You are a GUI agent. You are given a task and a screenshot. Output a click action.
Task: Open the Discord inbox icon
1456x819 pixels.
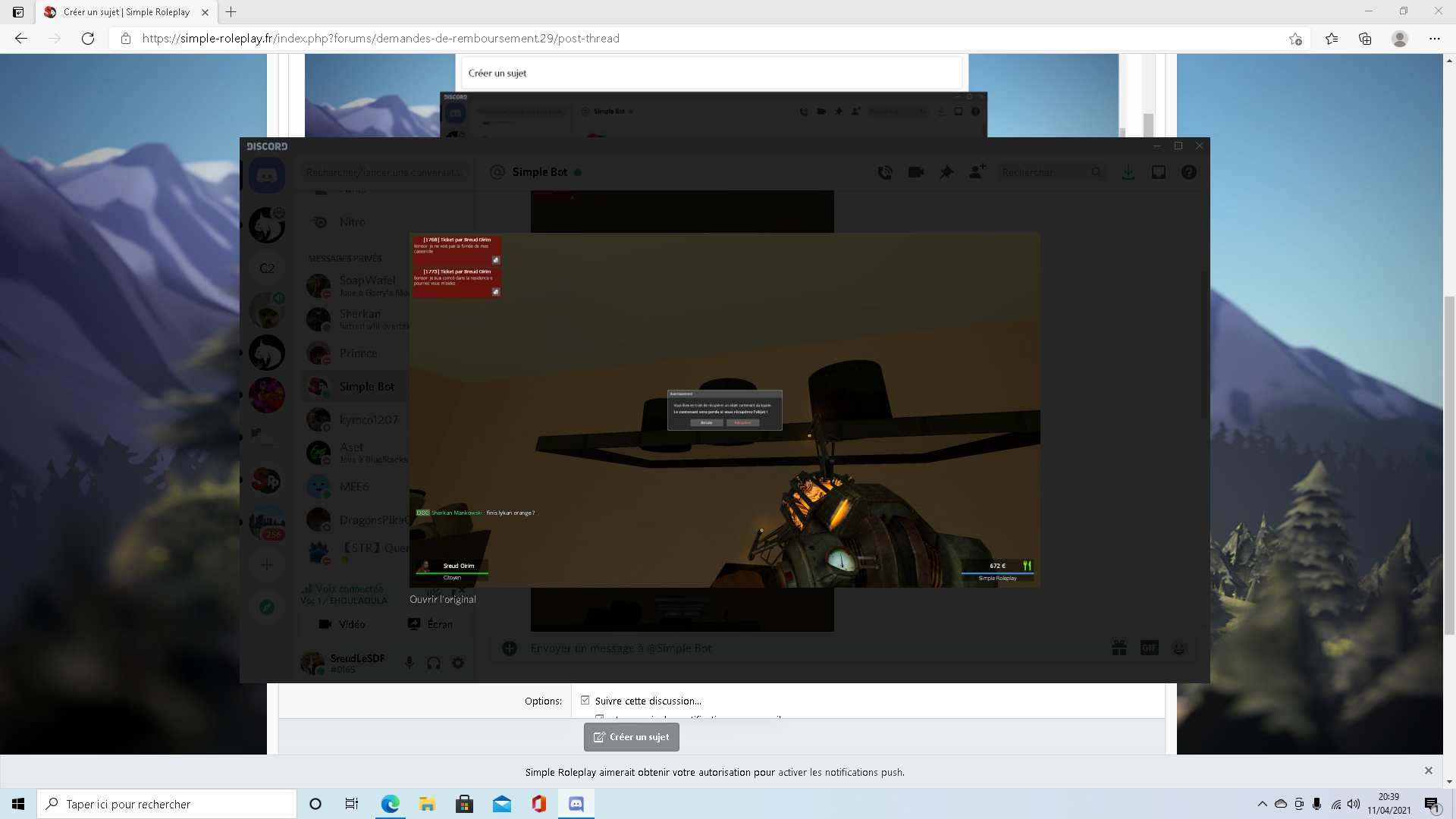tap(1158, 173)
